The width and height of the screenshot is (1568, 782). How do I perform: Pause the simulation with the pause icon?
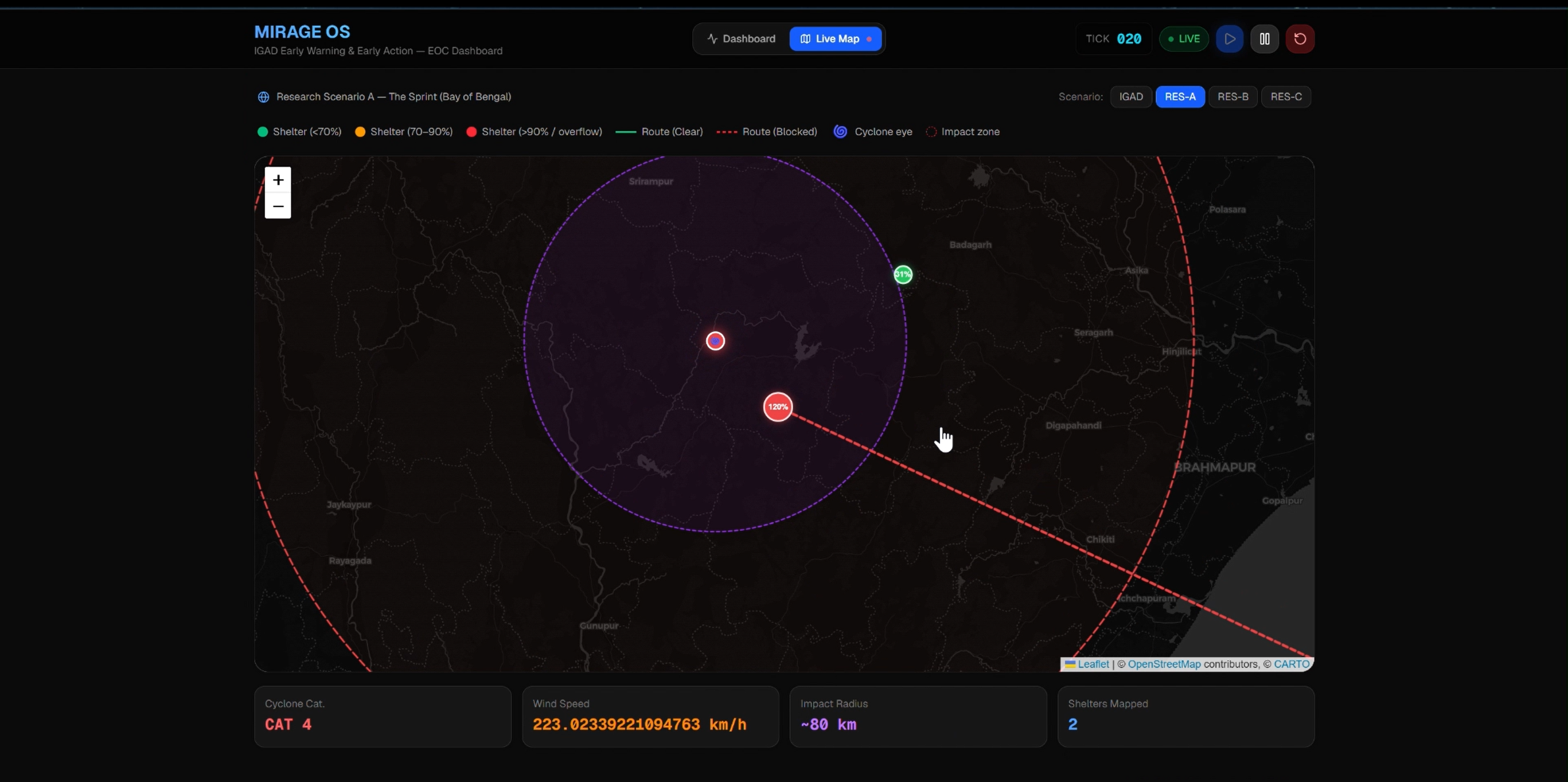click(1264, 39)
